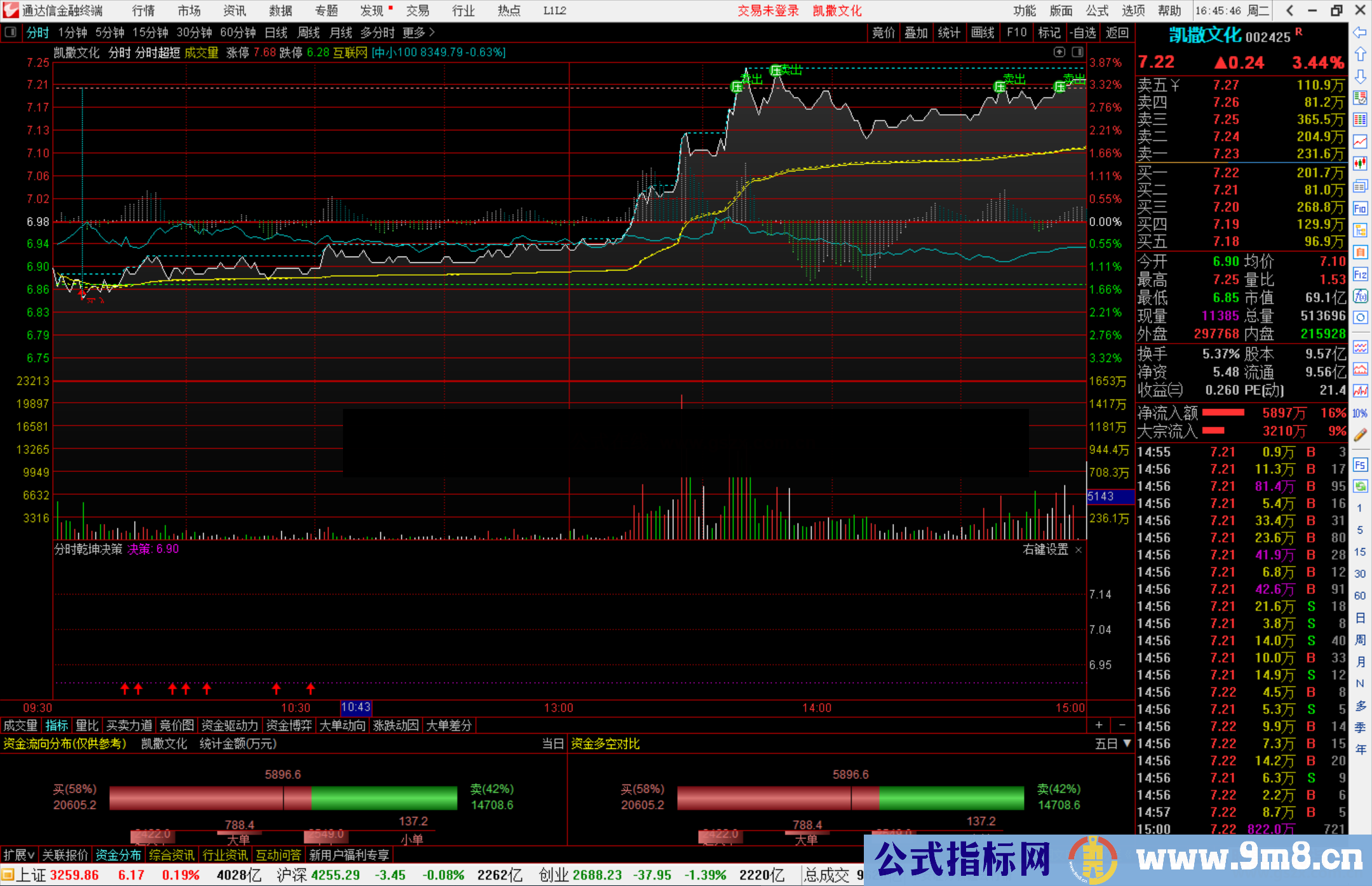Viewport: 1372px width, 886px height.
Task: Click the F12 sidebar icon
Action: click(x=1360, y=274)
